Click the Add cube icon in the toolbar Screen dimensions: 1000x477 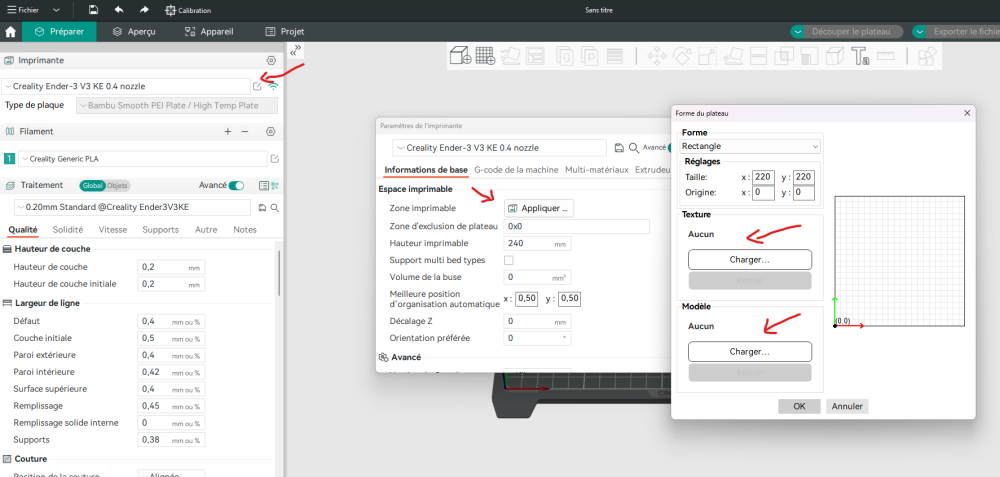[x=460, y=56]
